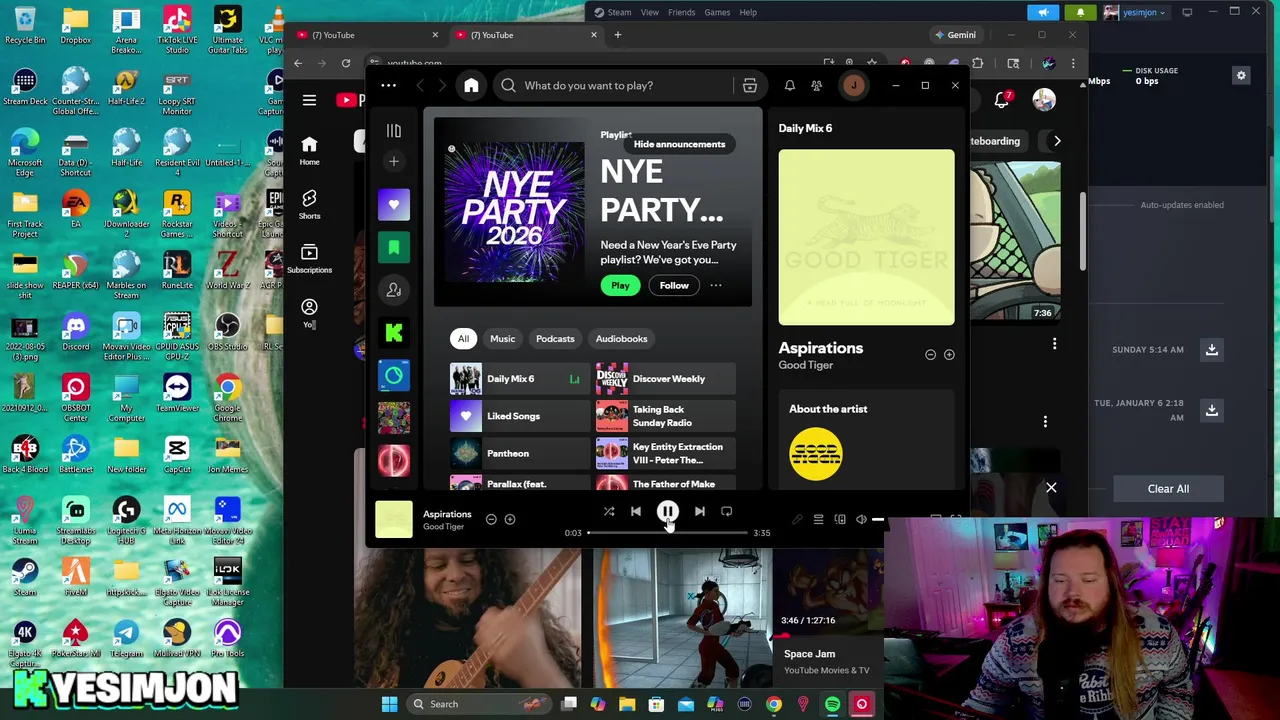Open more options for NYE Party playlist
This screenshot has width=1280, height=720.
[716, 286]
